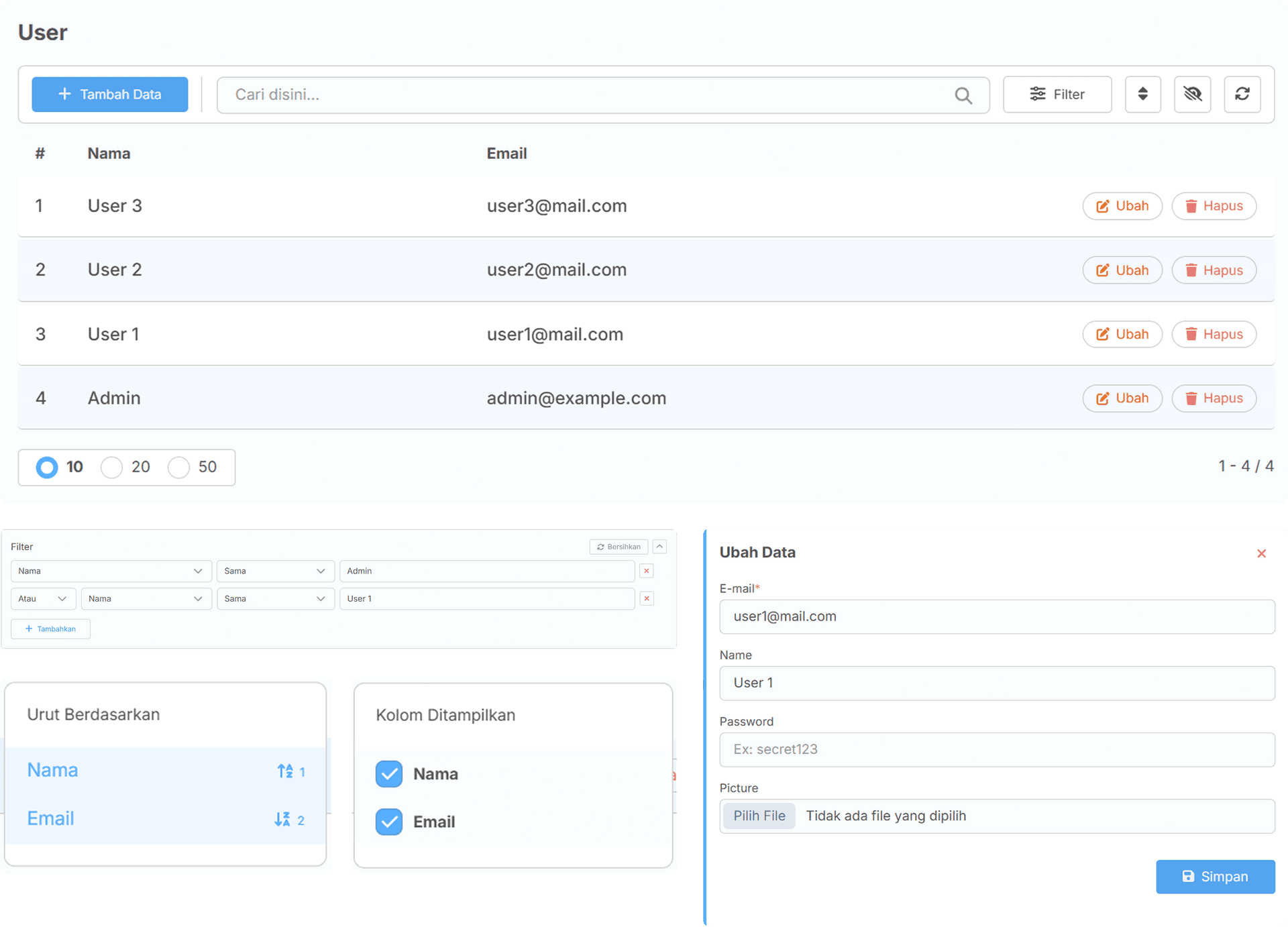Remove the Admin filter row with red X
1288x927 pixels.
tap(647, 571)
